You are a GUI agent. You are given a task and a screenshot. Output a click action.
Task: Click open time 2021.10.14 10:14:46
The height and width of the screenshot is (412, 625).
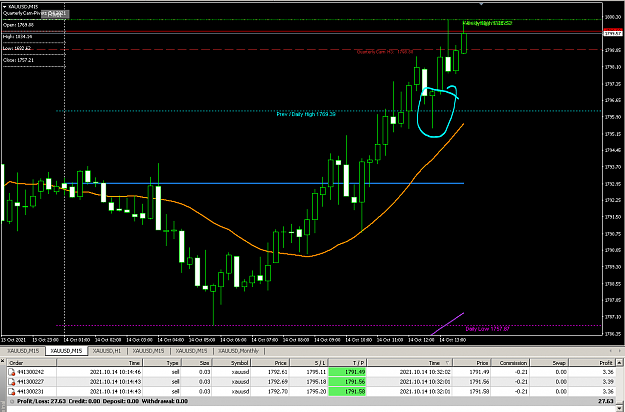(x=115, y=372)
